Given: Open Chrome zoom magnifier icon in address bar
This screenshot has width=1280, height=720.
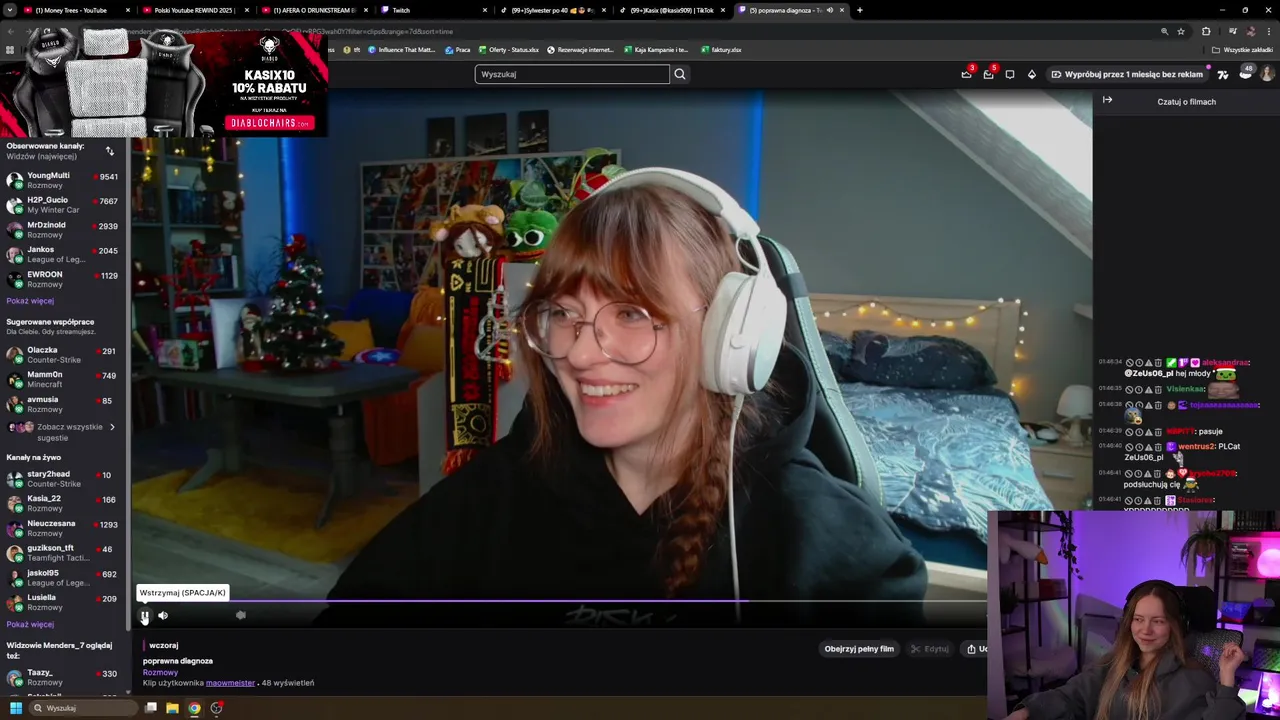Looking at the screenshot, I should tap(1165, 31).
